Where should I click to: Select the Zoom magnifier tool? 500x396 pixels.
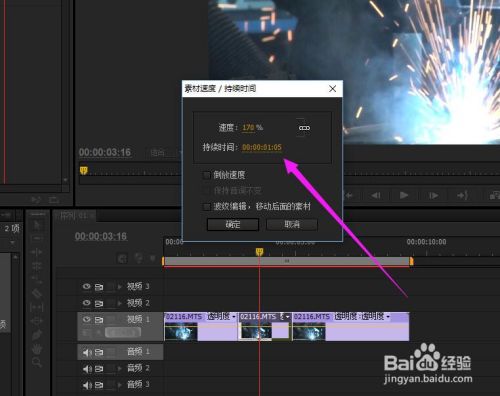click(37, 362)
